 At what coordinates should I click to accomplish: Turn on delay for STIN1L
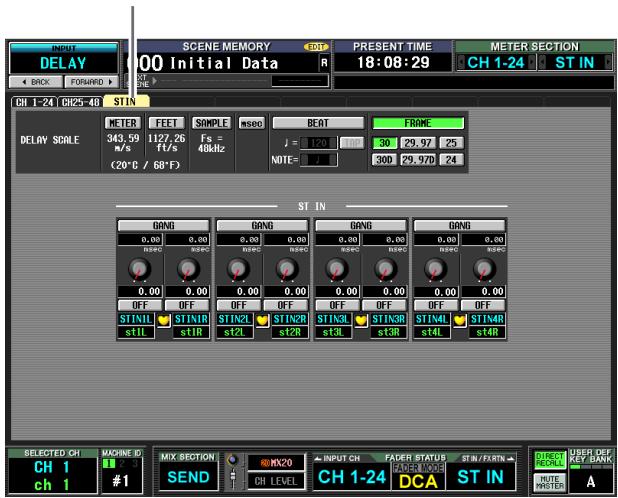[x=140, y=305]
